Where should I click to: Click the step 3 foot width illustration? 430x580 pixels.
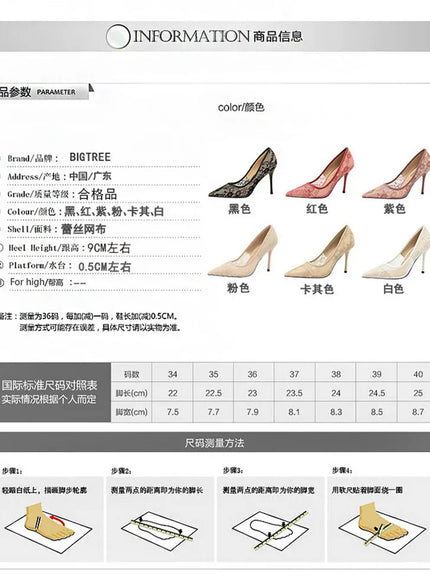point(271,530)
